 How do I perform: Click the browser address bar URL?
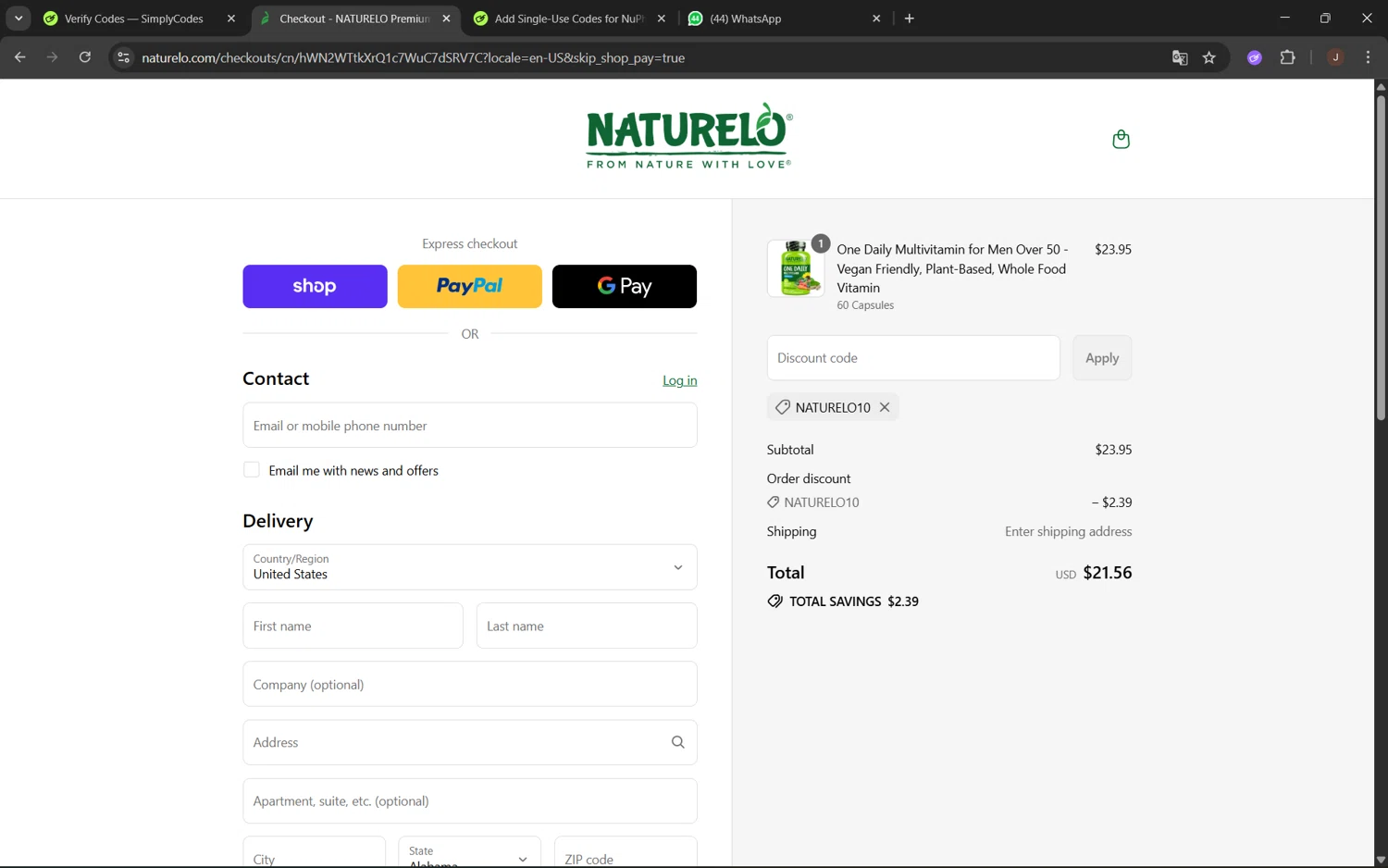[414, 57]
